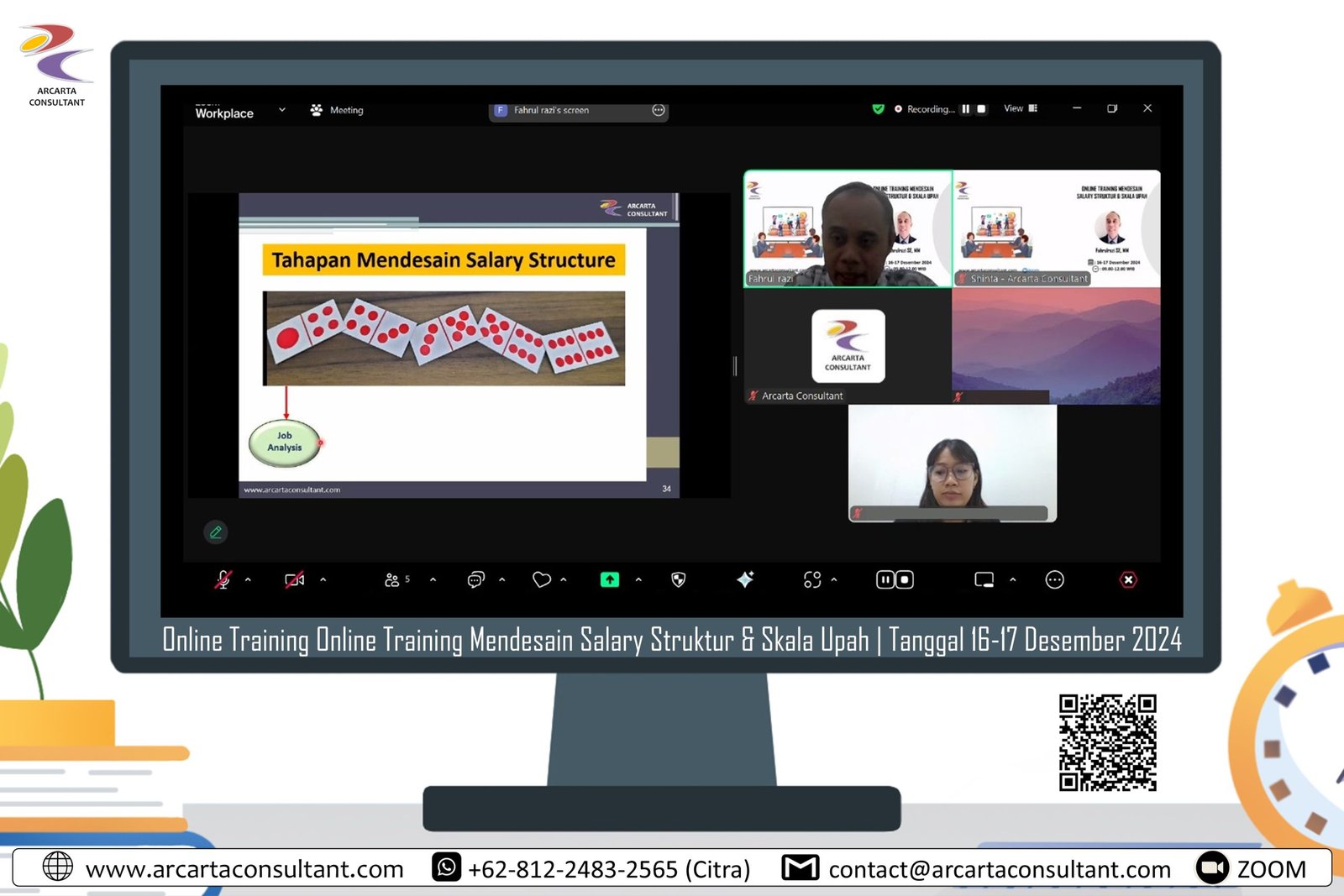
Task: Click the red end meeting button
Action: pos(1128,579)
